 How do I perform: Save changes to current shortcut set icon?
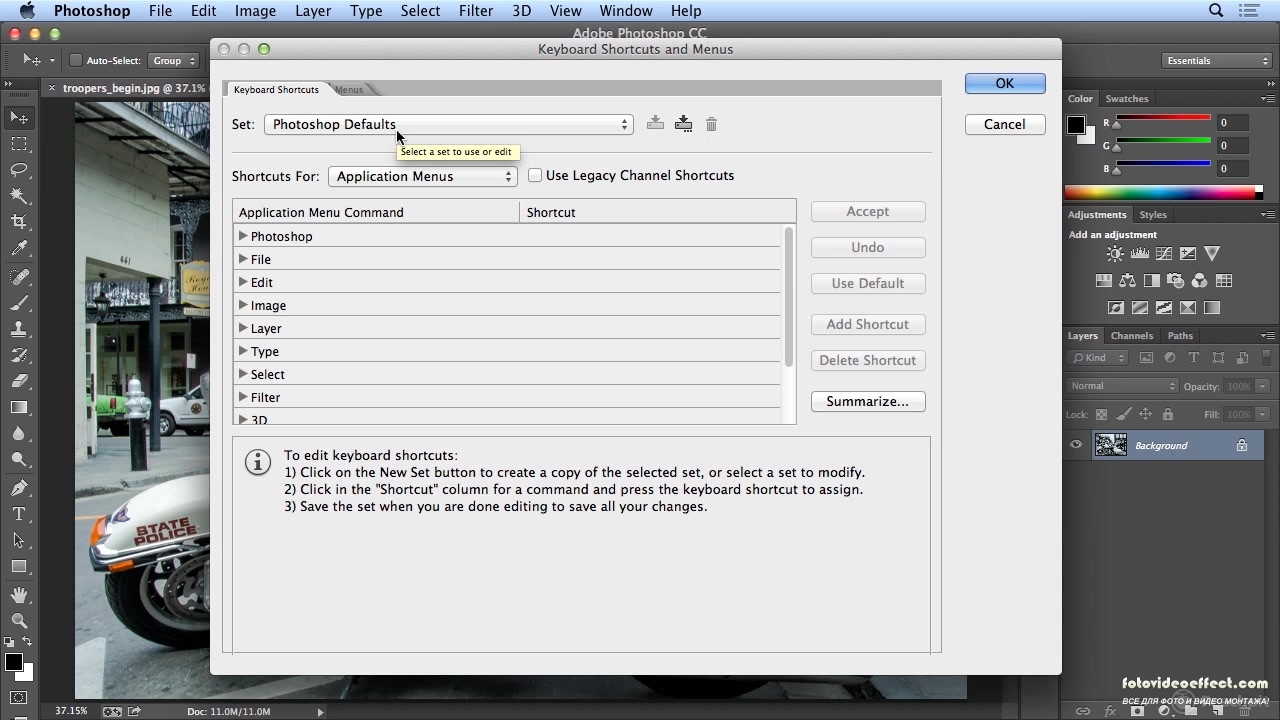pyautogui.click(x=655, y=123)
